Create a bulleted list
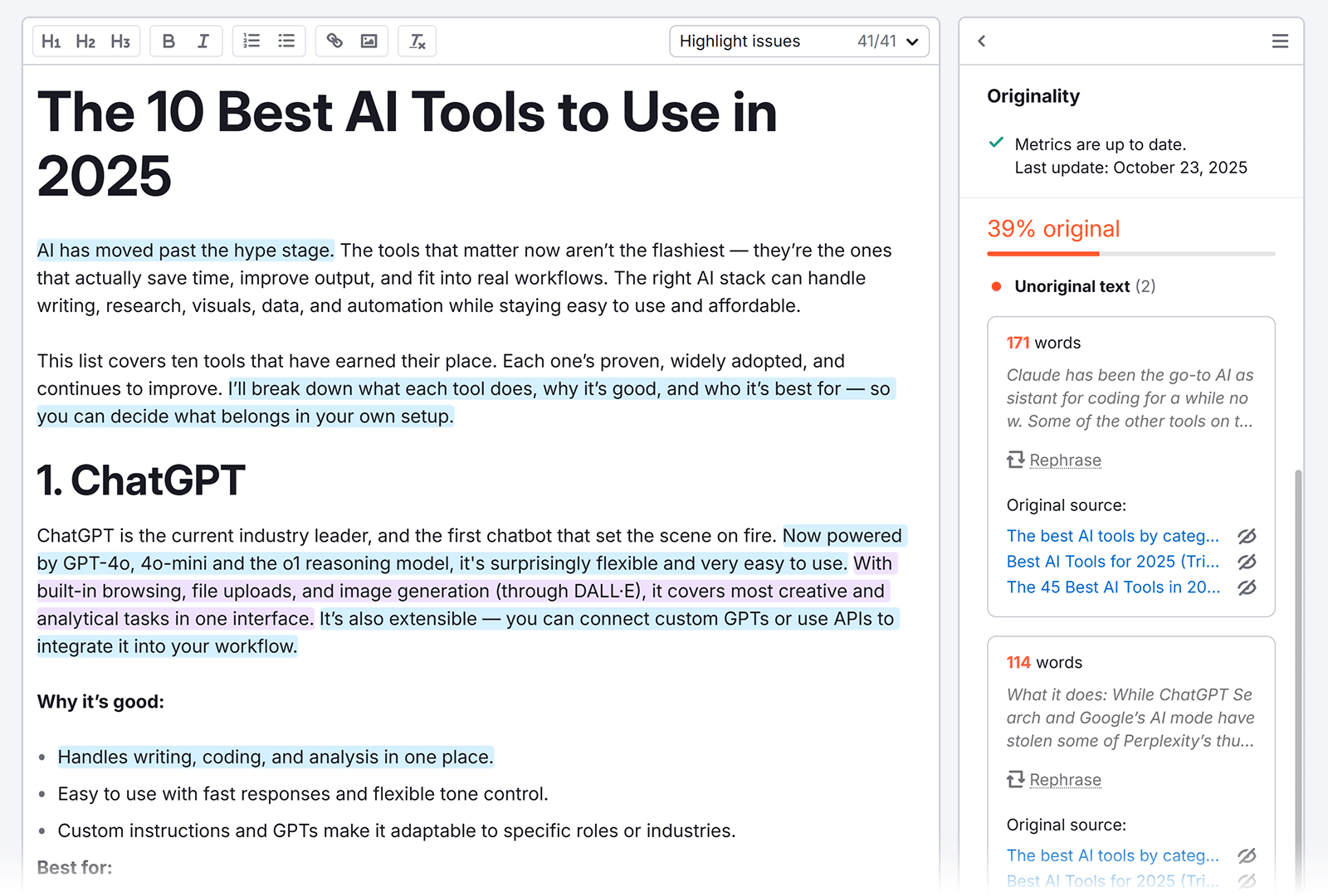This screenshot has height=896, width=1328. click(286, 41)
